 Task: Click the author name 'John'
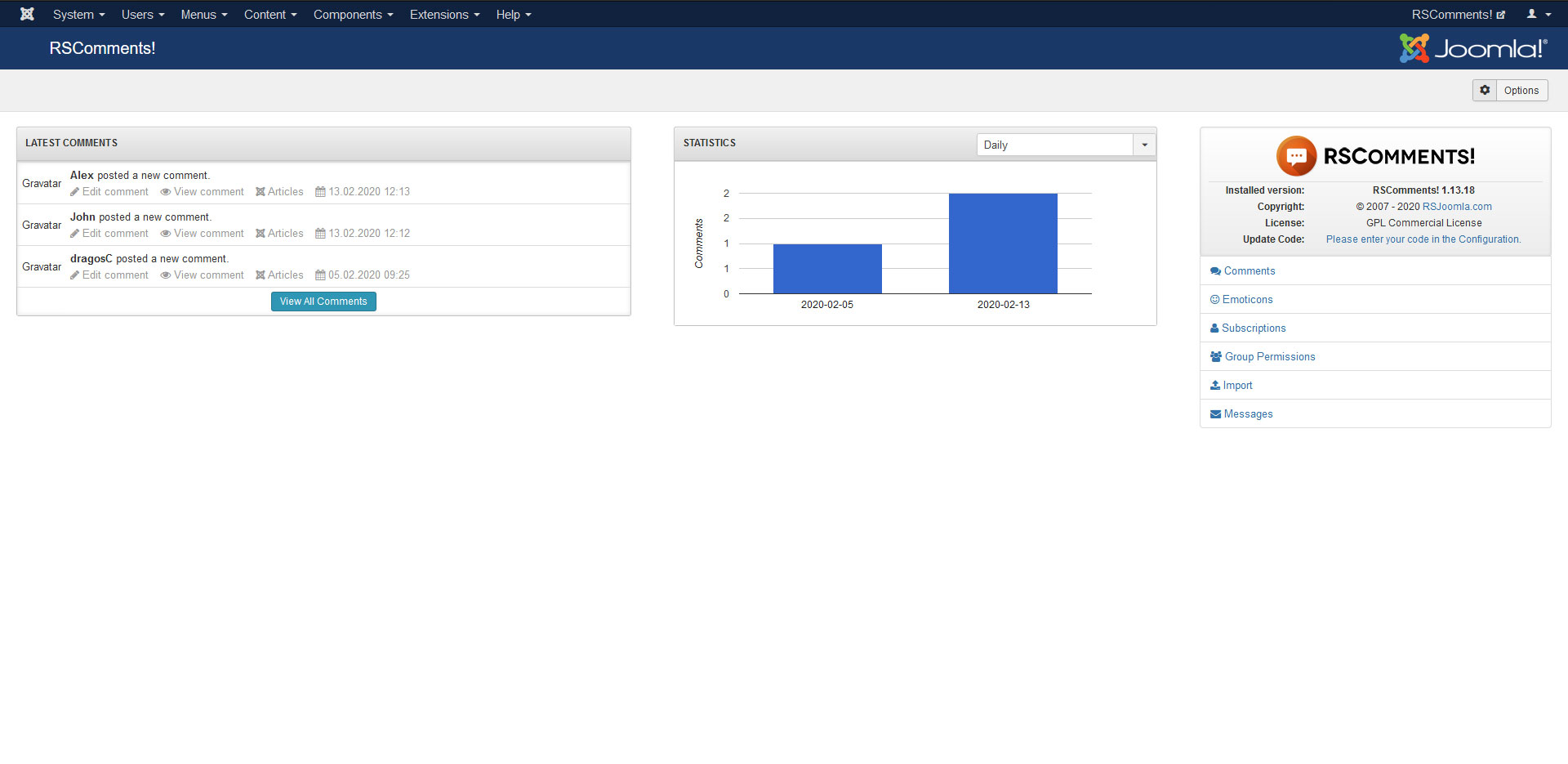tap(82, 217)
